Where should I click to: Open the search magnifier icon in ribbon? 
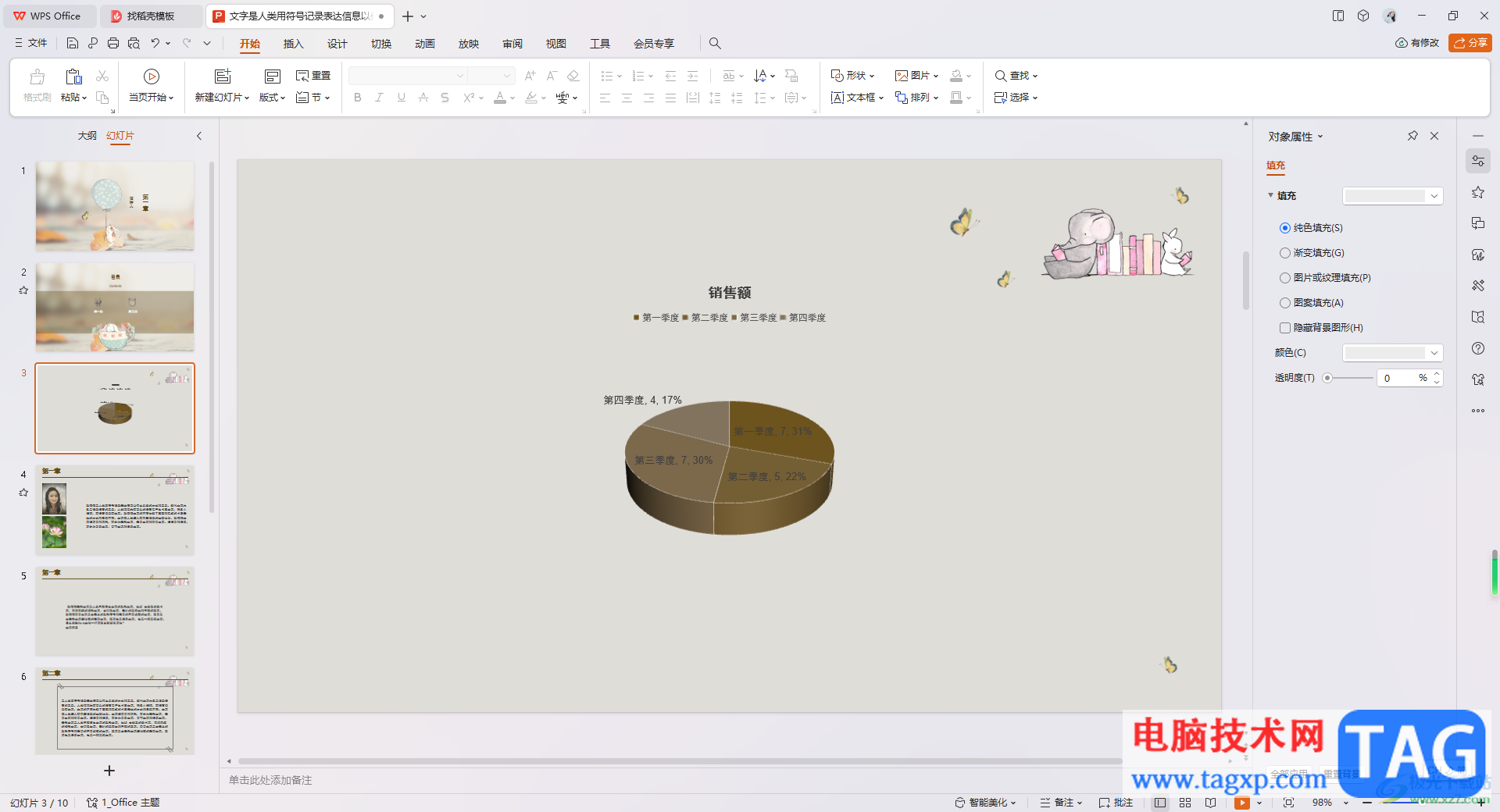[x=715, y=44]
